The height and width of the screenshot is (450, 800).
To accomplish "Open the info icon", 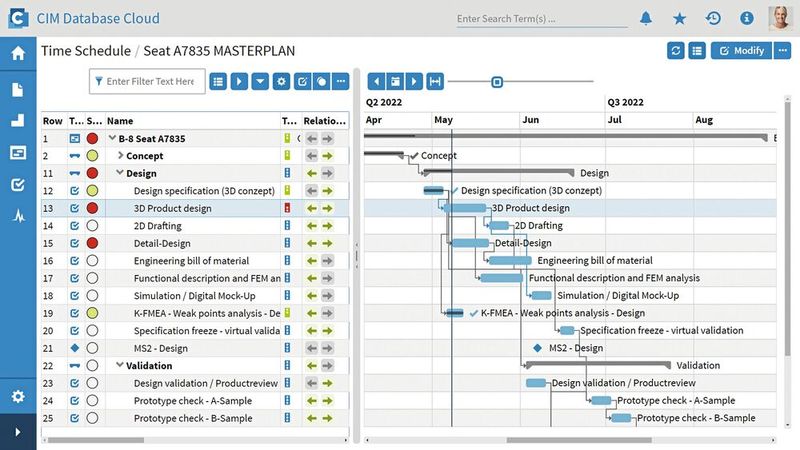I will tap(746, 18).
